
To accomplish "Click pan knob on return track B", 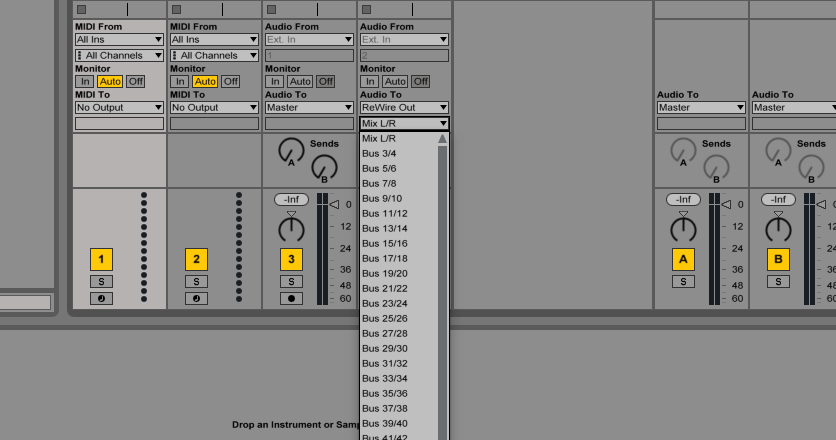I will [778, 228].
